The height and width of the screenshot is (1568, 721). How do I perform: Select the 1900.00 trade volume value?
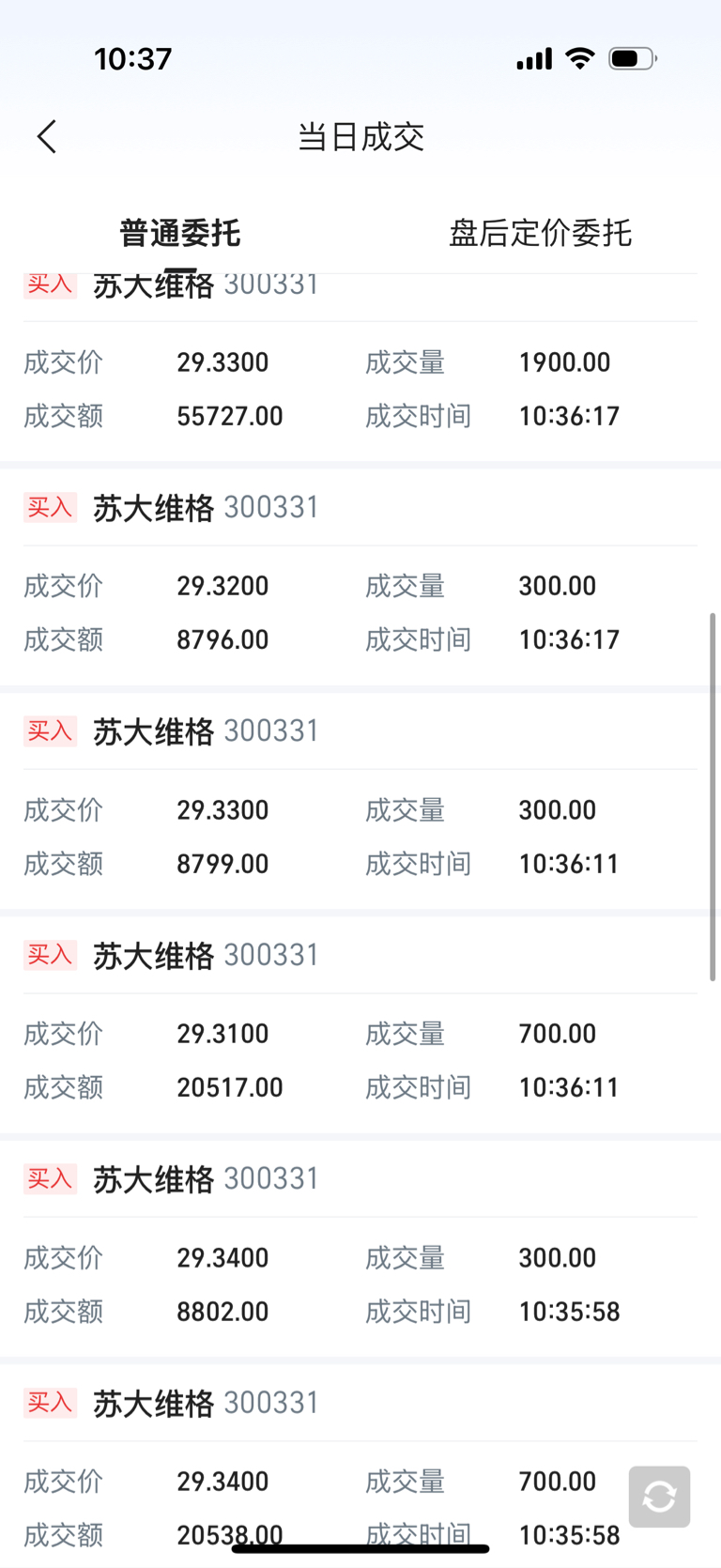[x=564, y=362]
